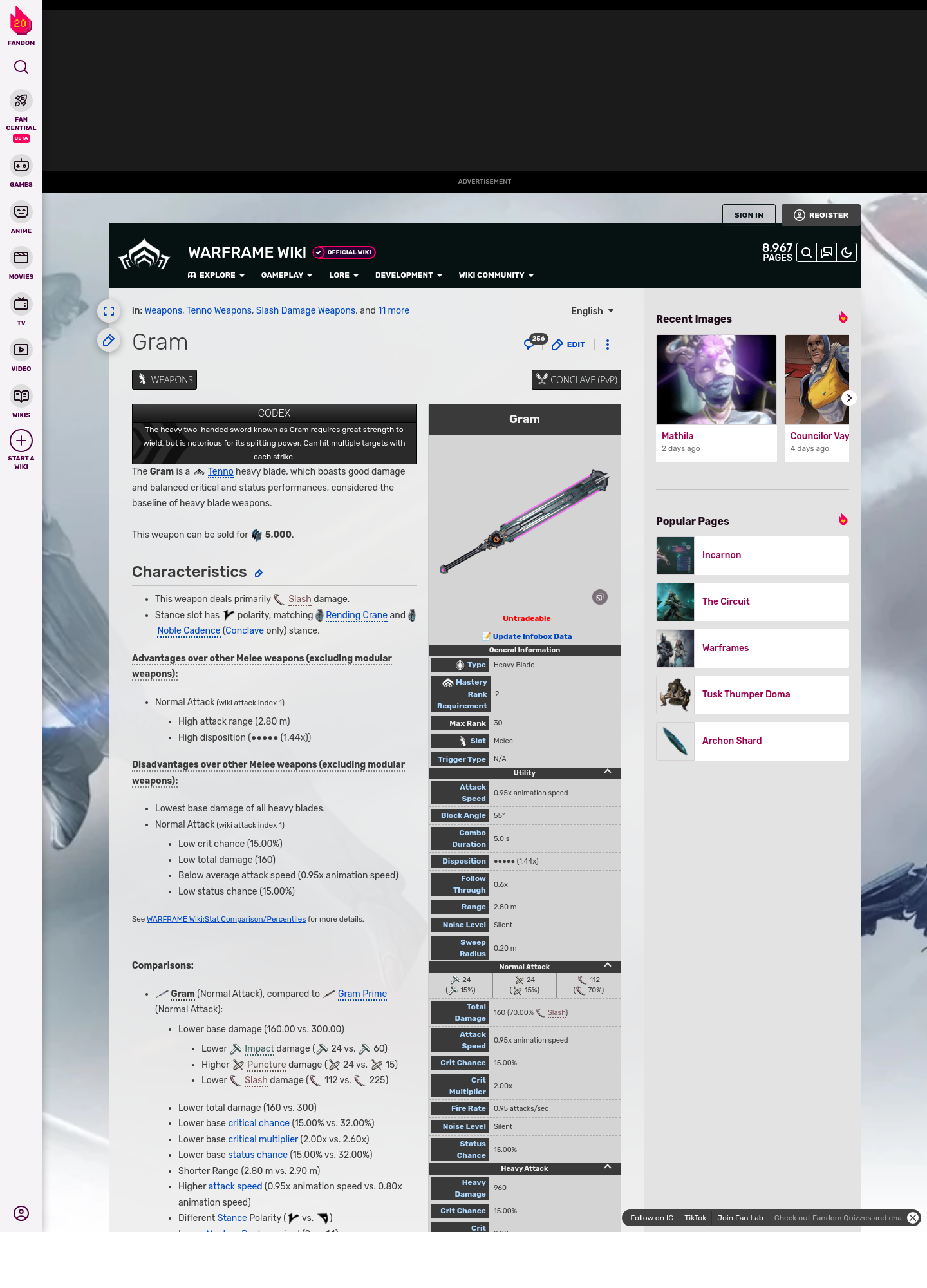Open the Tenno link in intro
The image size is (927, 1288).
tap(220, 471)
